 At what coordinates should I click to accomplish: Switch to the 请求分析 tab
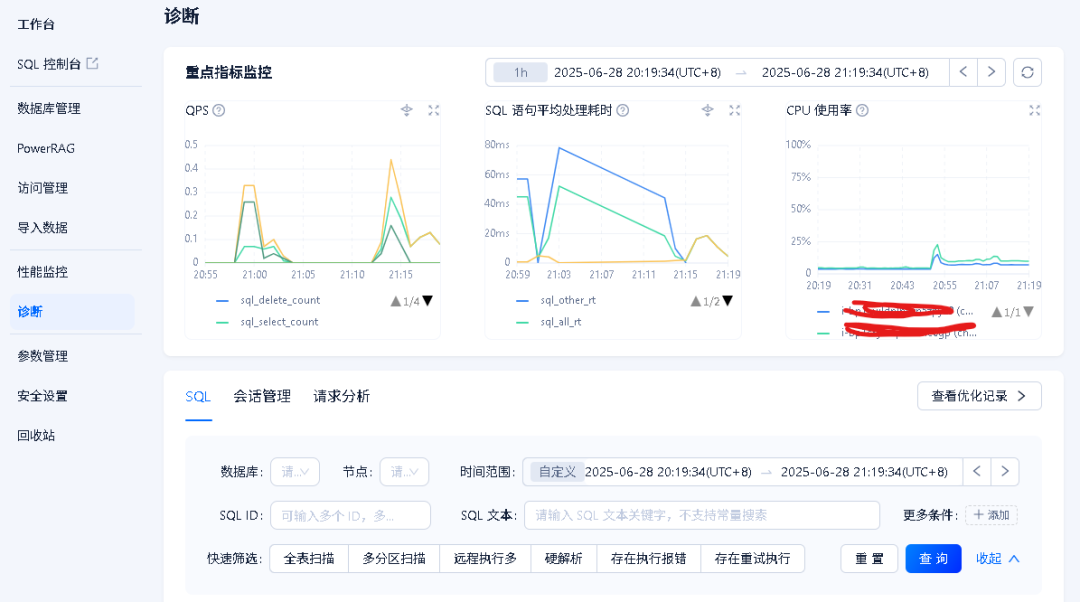click(342, 397)
